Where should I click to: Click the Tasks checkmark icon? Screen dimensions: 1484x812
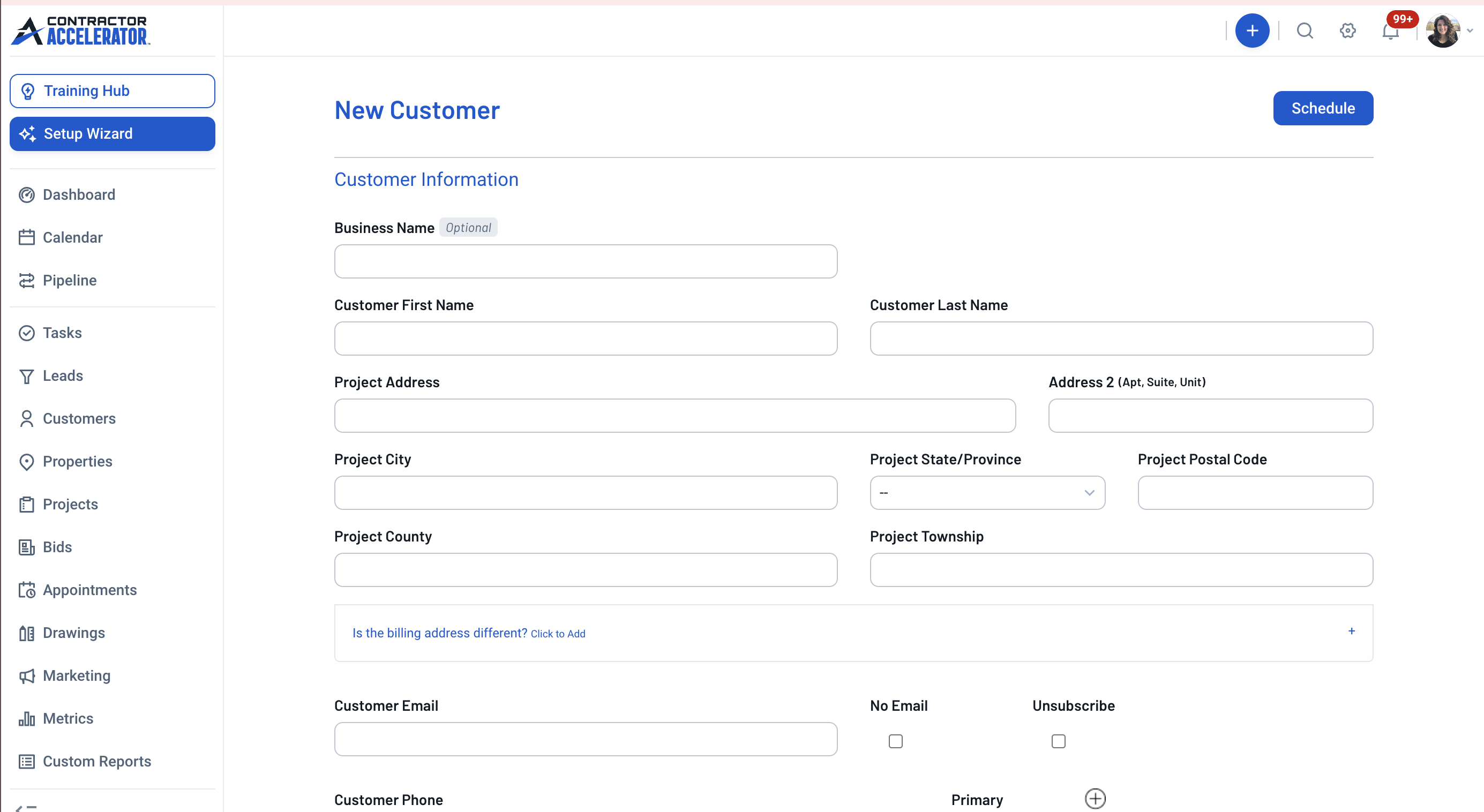26,333
